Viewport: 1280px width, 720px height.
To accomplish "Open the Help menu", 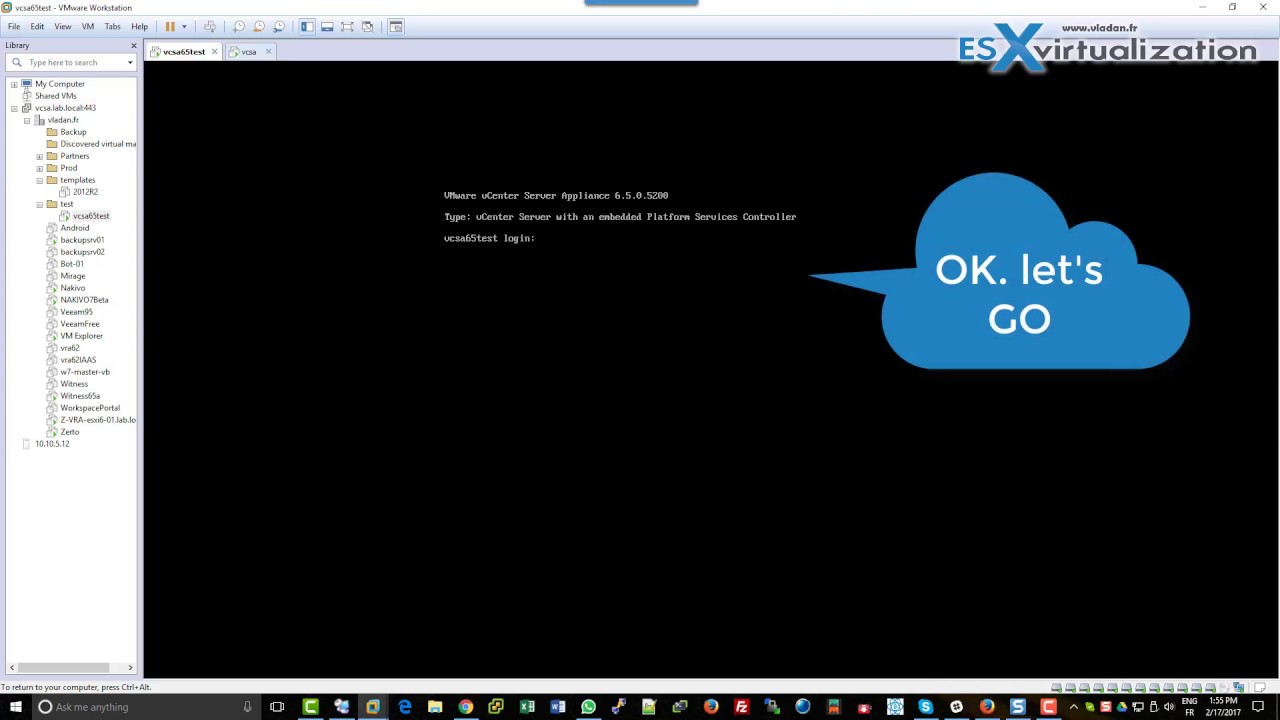I will [x=139, y=27].
